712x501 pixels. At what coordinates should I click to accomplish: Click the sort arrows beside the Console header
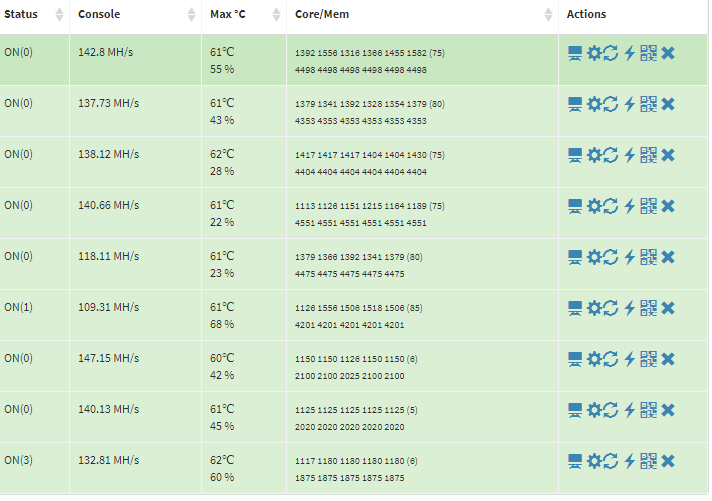(192, 15)
